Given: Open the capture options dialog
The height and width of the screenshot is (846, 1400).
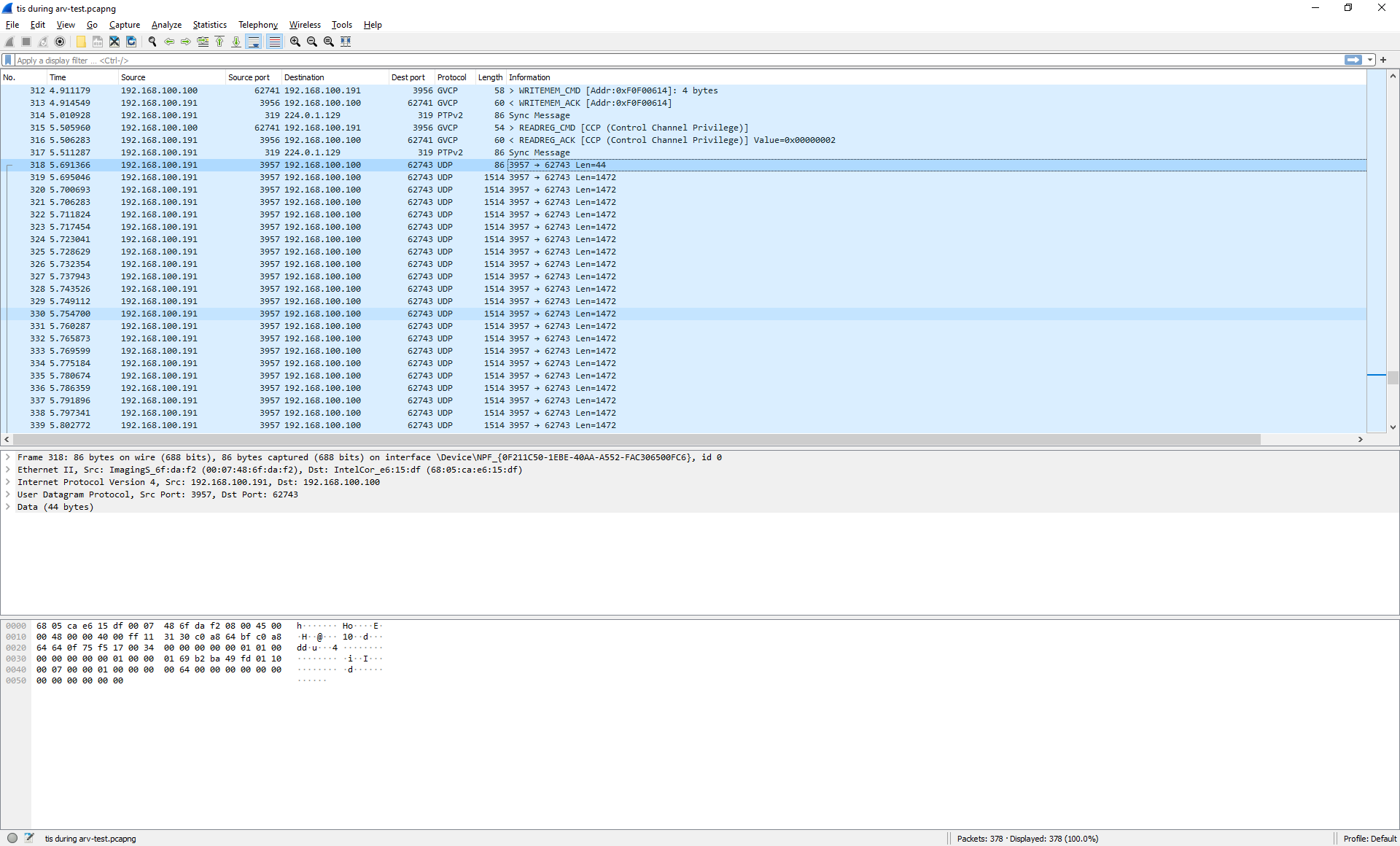Looking at the screenshot, I should point(61,42).
